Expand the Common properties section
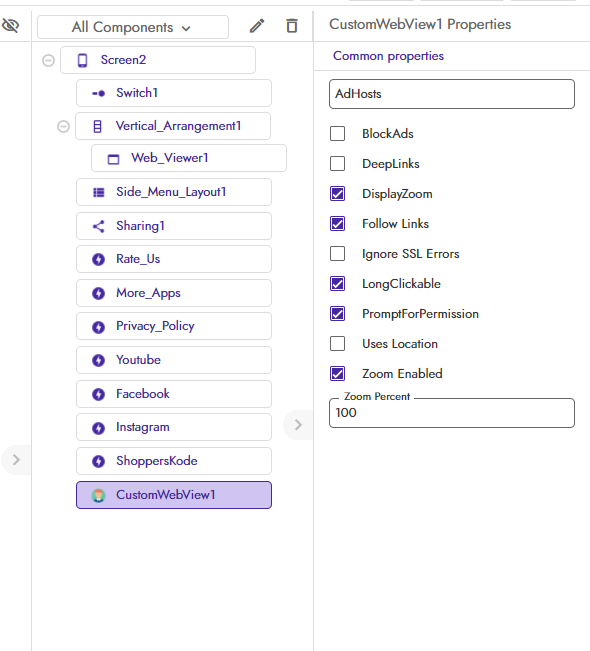The width and height of the screenshot is (590, 651). [x=388, y=56]
